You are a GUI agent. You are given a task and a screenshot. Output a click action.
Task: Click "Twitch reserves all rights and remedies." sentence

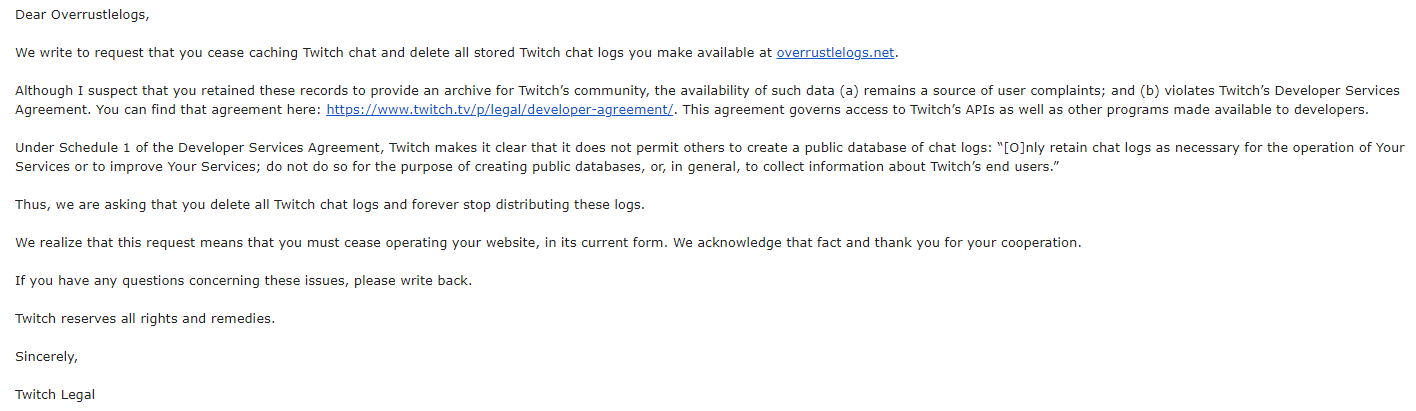(145, 318)
